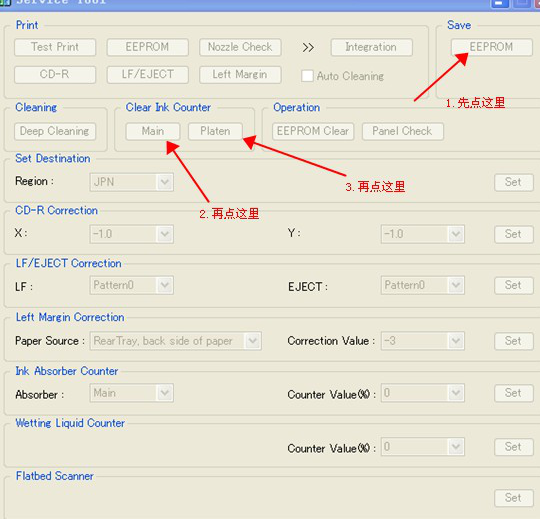Click the EEPROM button in the Save group
The width and height of the screenshot is (540, 519).
point(491,47)
